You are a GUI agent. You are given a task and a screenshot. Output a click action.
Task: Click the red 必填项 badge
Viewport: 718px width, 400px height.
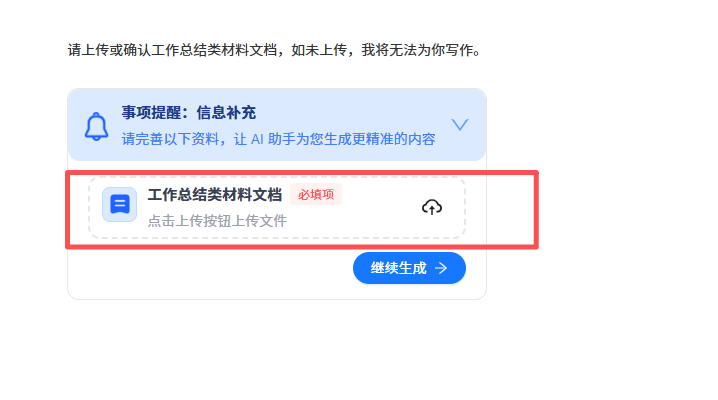[316, 195]
